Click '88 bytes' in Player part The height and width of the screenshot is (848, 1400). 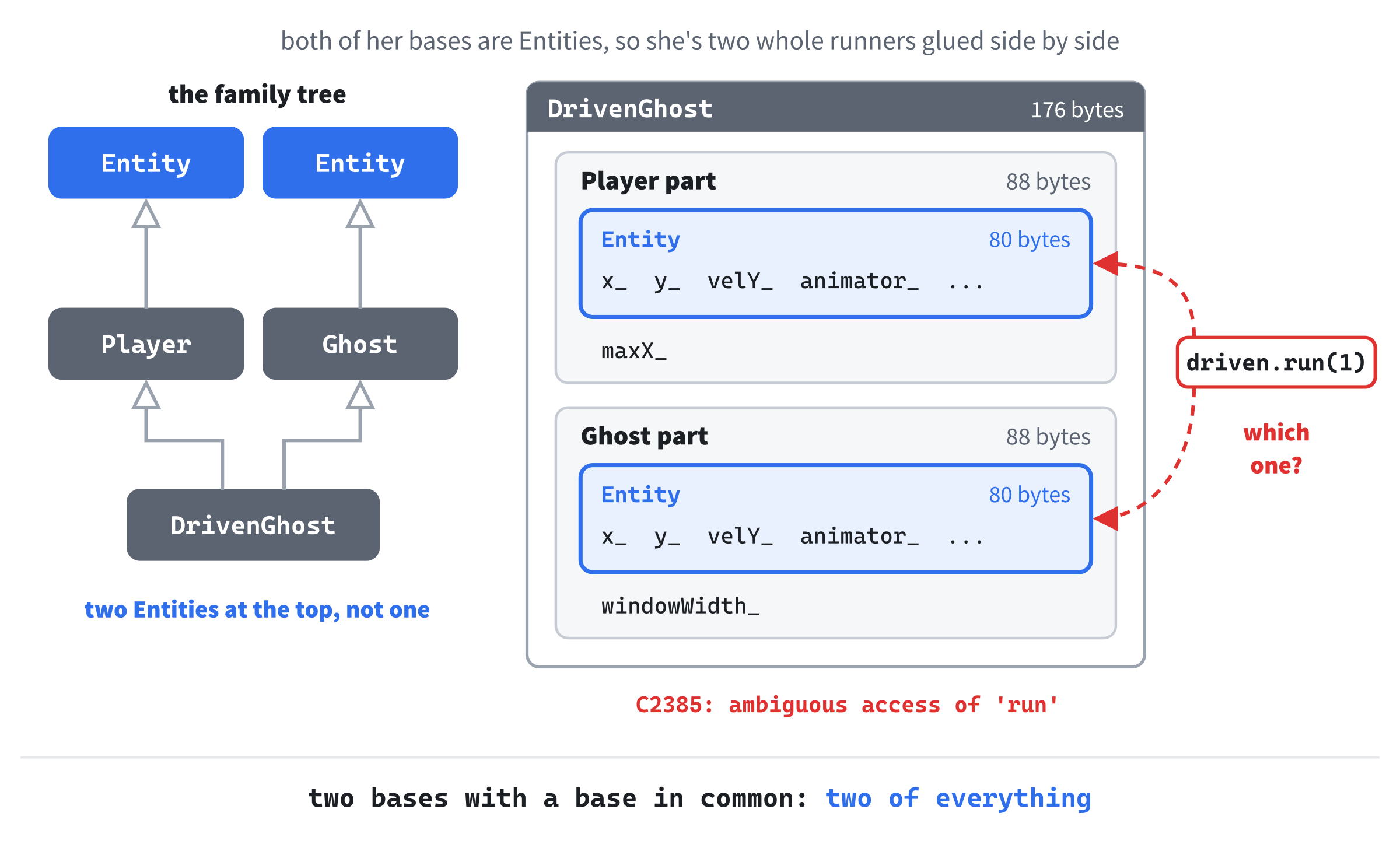1048,182
